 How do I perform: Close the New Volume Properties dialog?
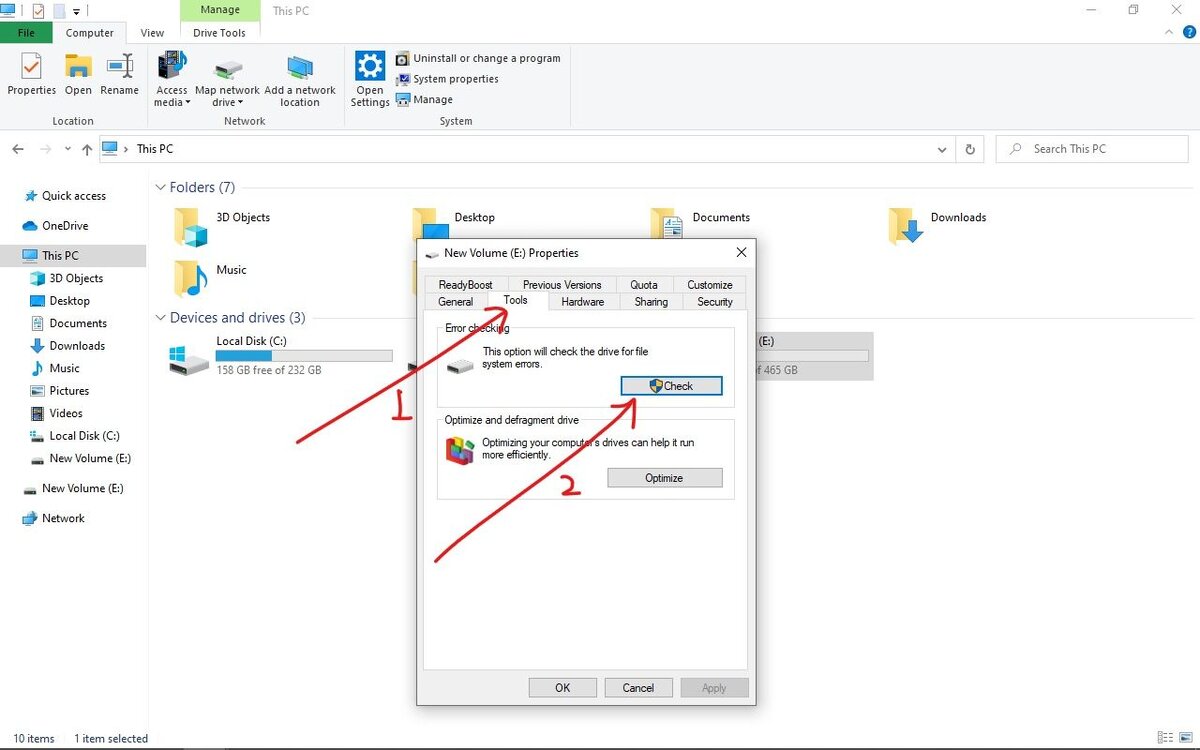pos(741,253)
